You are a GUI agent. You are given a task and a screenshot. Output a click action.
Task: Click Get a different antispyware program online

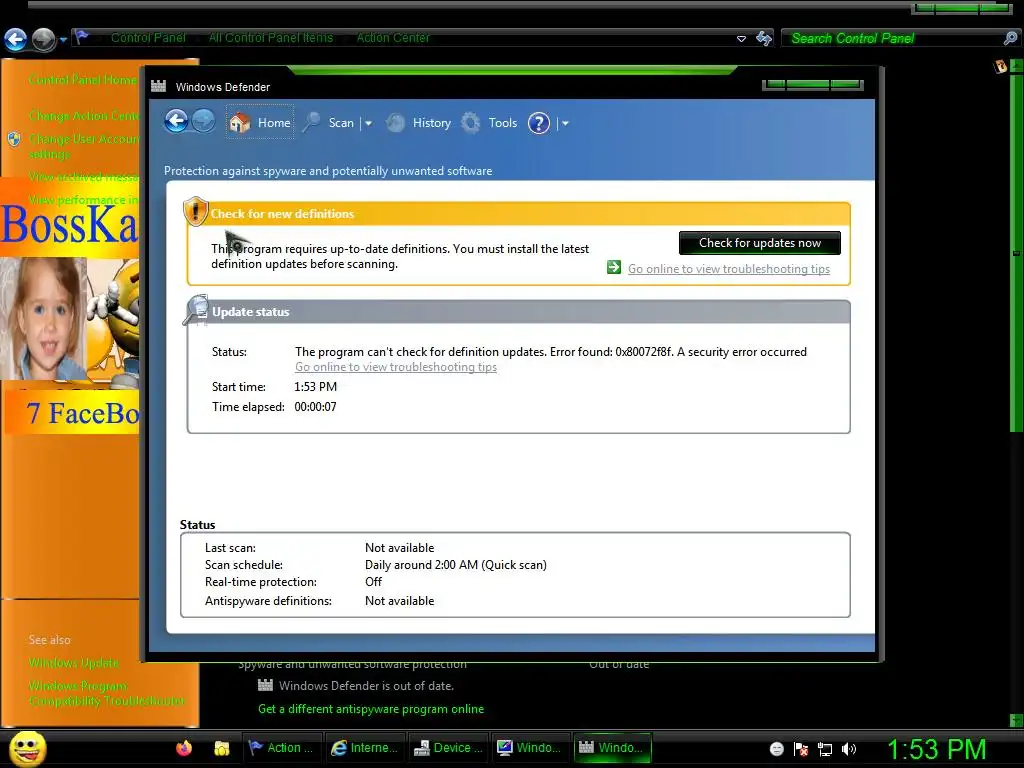(371, 709)
